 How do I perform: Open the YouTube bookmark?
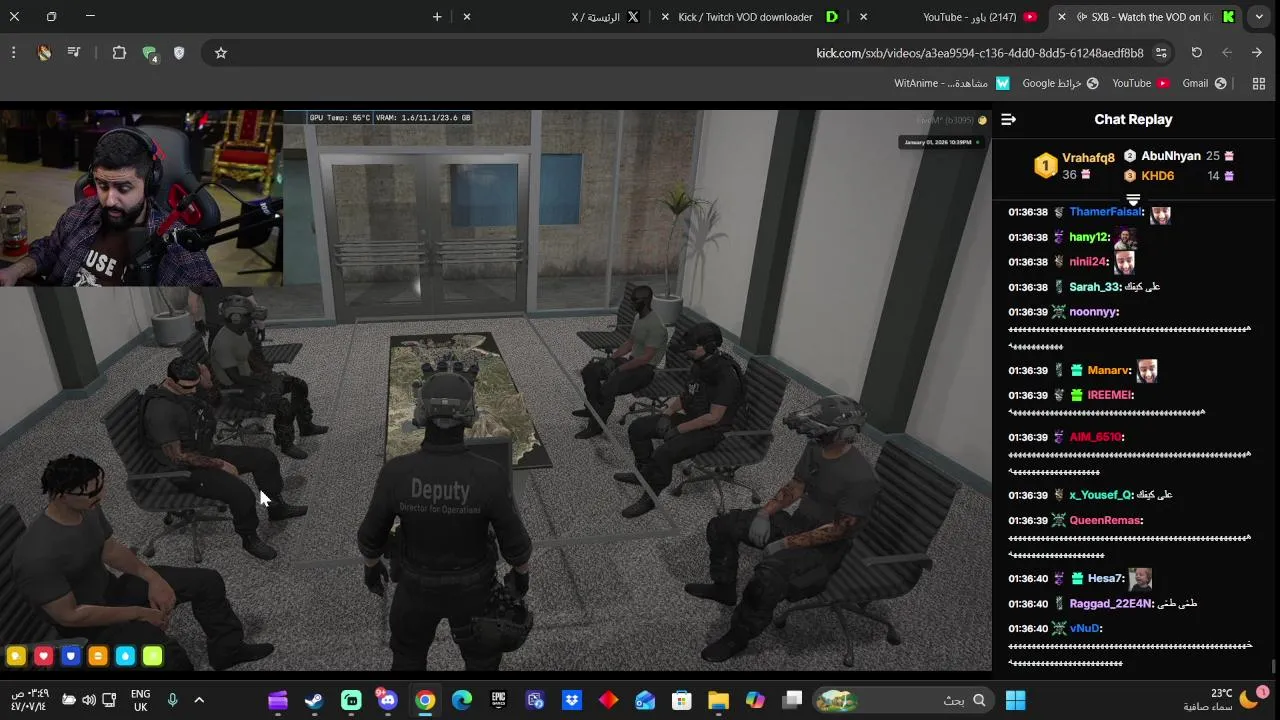tap(1141, 83)
